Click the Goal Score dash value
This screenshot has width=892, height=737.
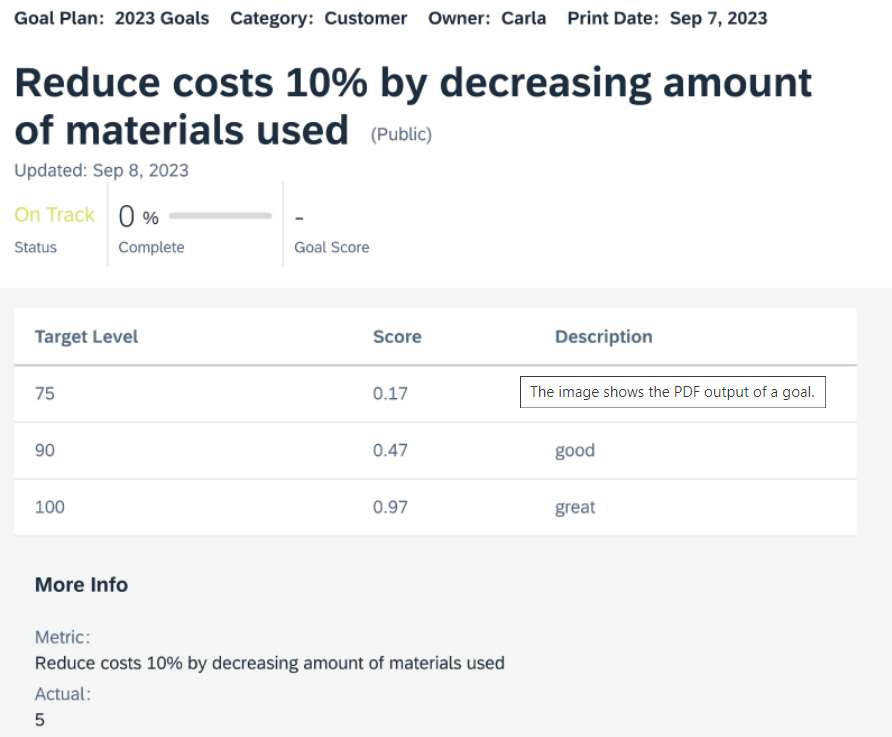tap(299, 218)
